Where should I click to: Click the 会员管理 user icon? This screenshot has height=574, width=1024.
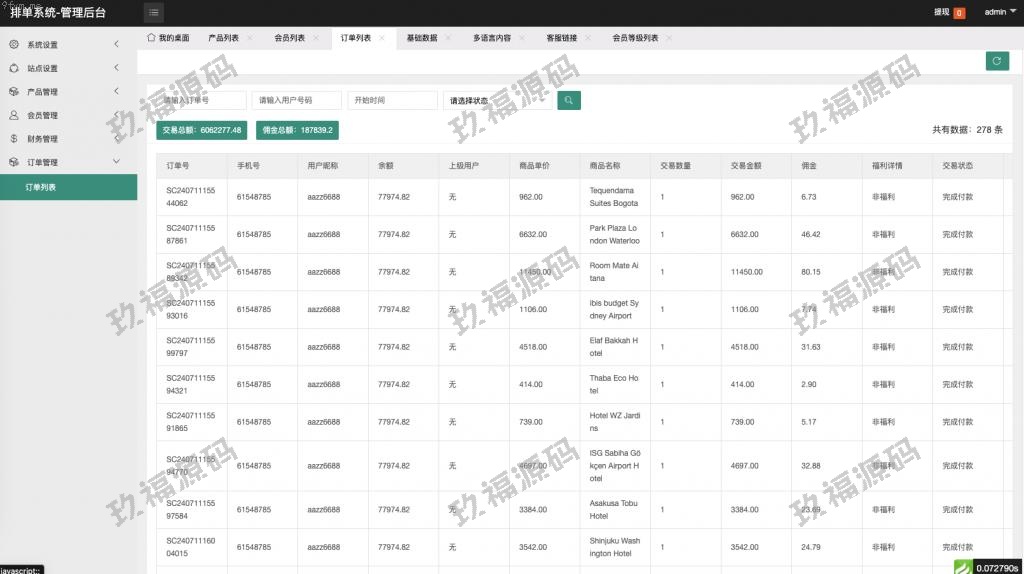coord(14,115)
